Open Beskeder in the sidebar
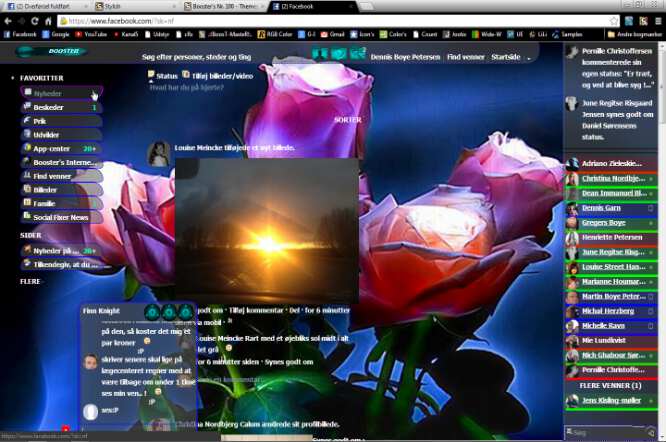This screenshot has height=442, width=666. click(62, 107)
